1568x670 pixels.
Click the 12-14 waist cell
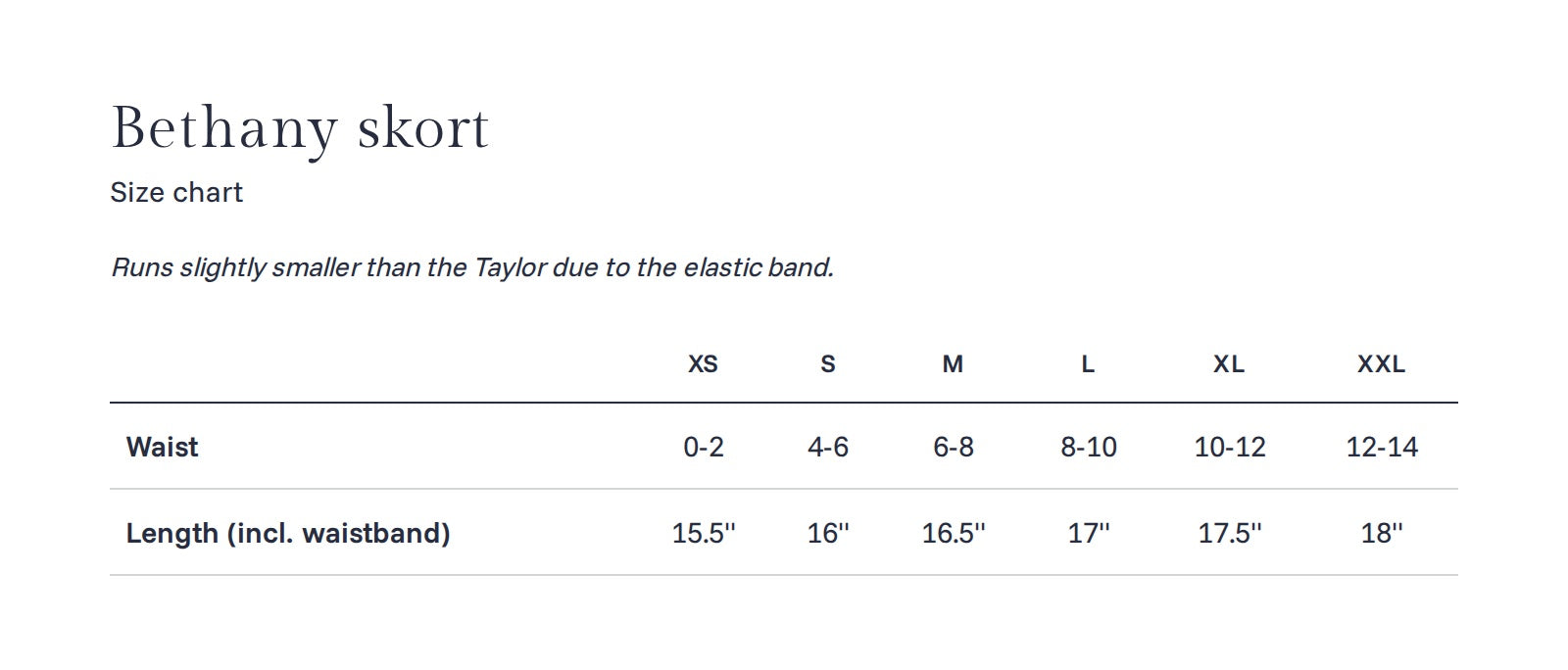tap(1382, 447)
